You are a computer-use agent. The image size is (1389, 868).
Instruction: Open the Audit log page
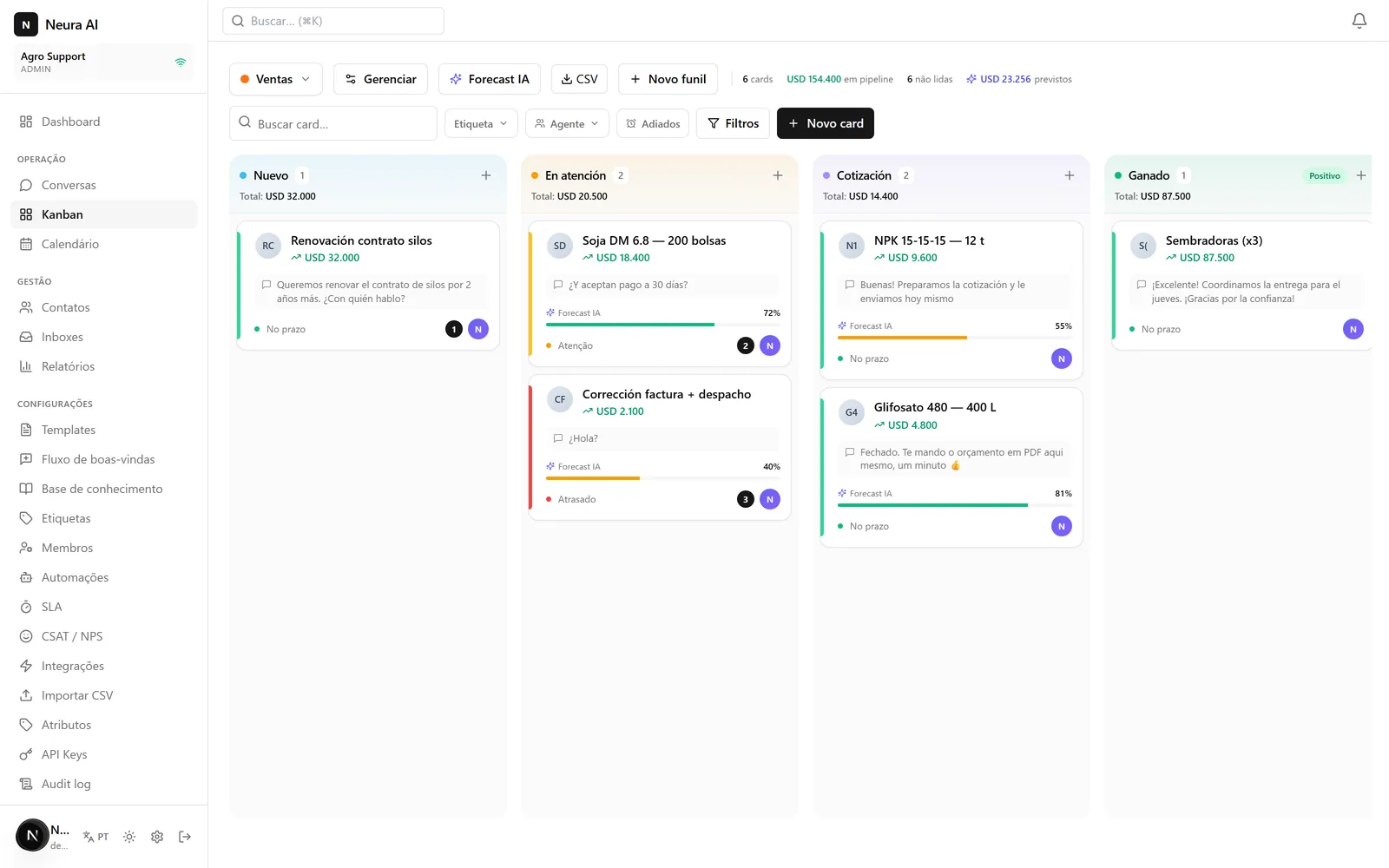(104, 784)
